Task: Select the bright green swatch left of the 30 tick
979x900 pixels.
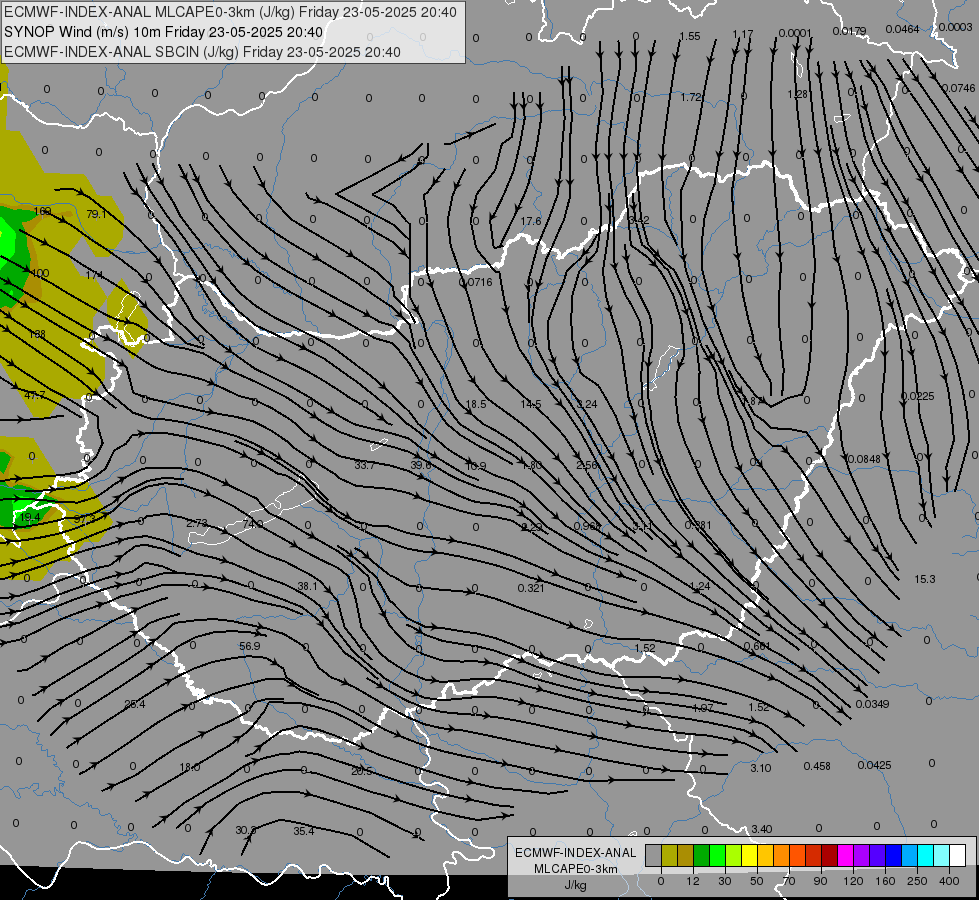Action: tap(717, 856)
